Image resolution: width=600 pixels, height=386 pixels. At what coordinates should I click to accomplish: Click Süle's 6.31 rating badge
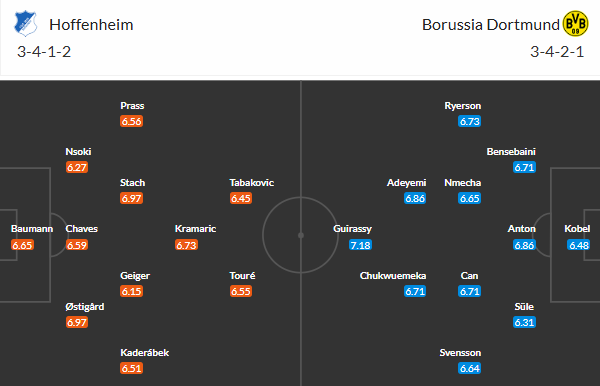point(524,322)
